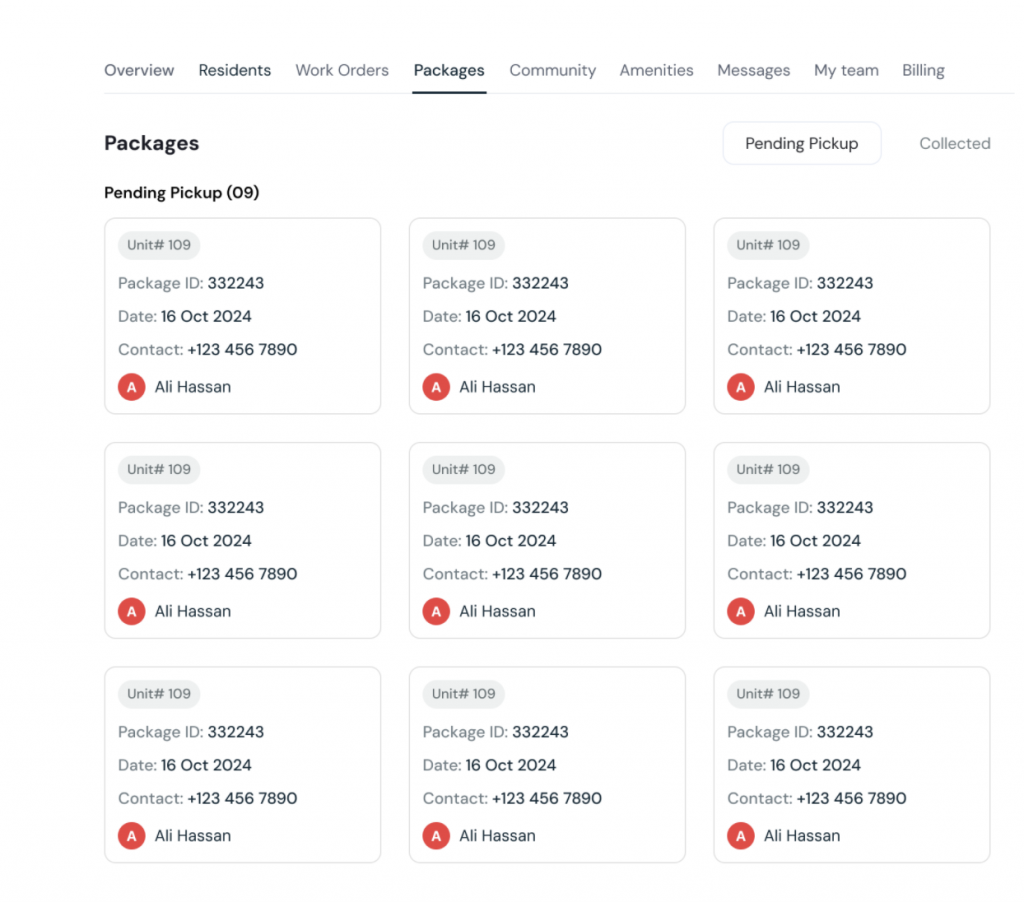Select the Community tab
The height and width of the screenshot is (902, 1024).
552,70
